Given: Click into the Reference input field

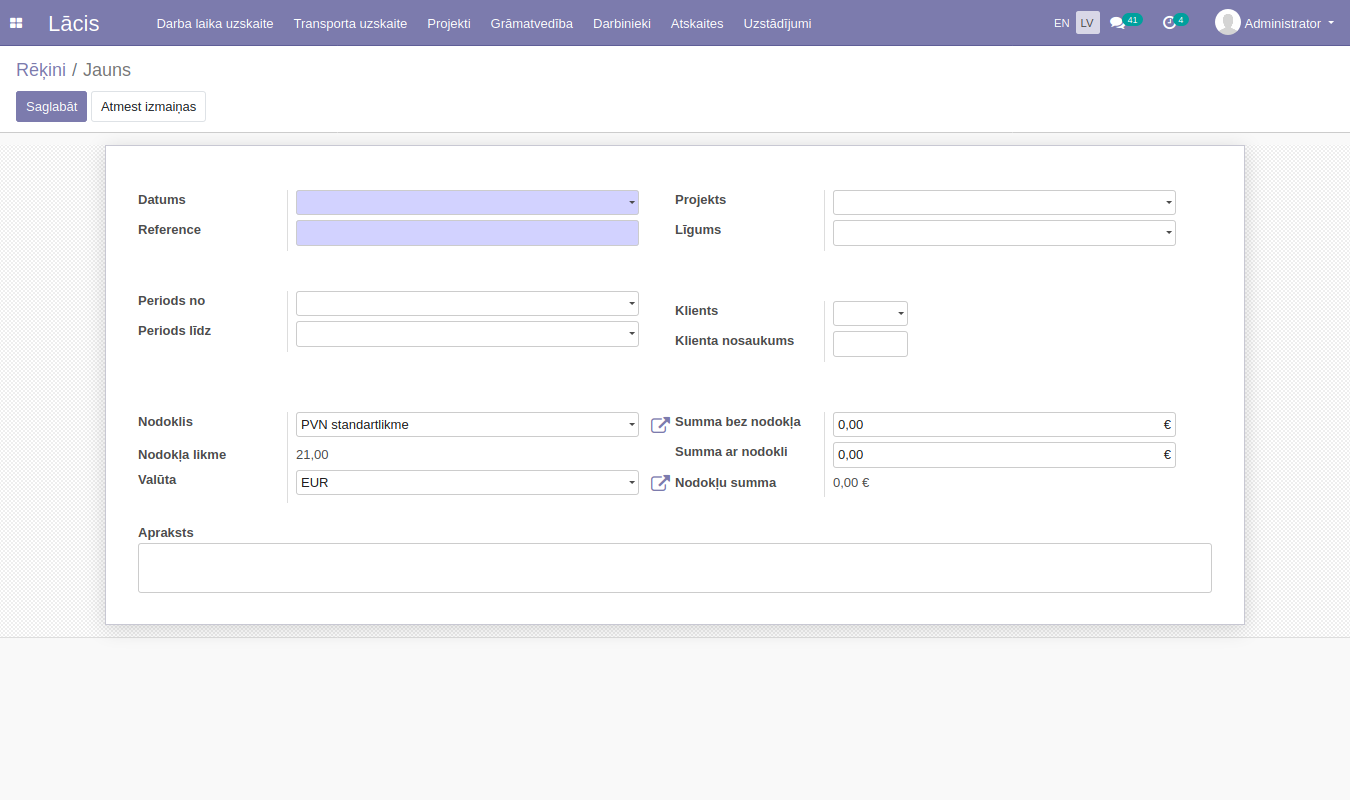Looking at the screenshot, I should 467,233.
